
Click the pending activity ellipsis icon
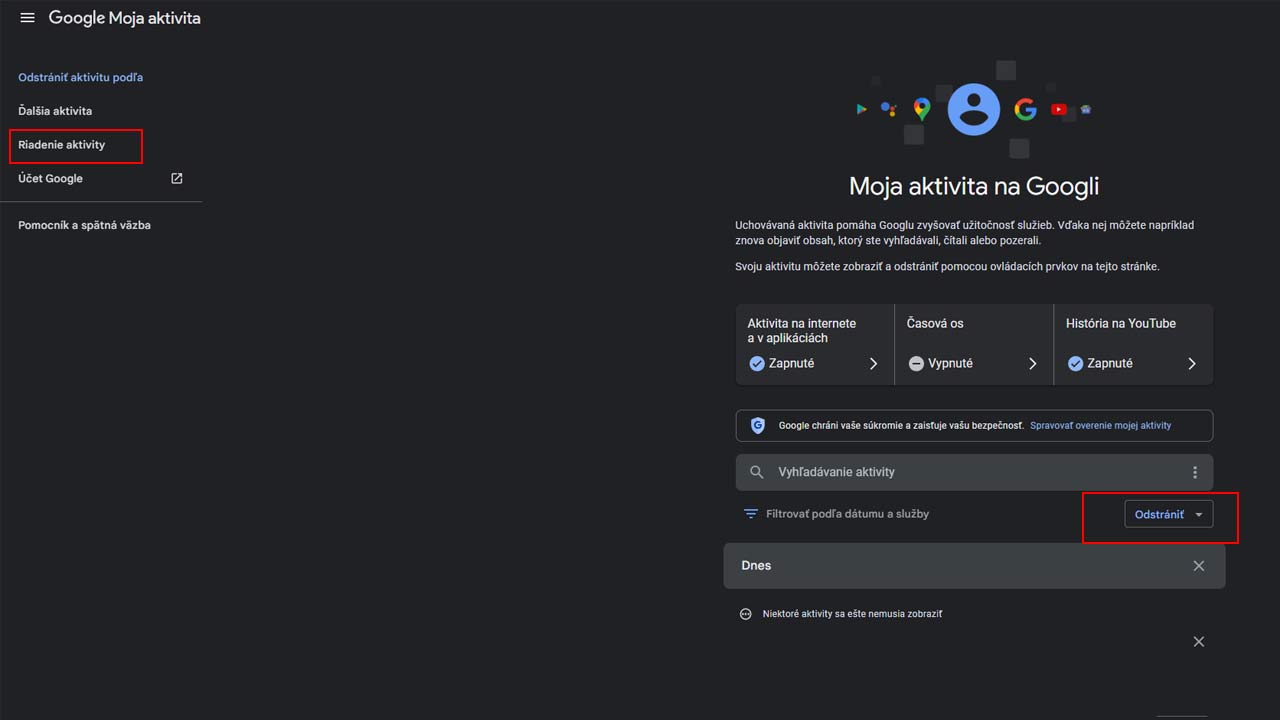(745, 614)
